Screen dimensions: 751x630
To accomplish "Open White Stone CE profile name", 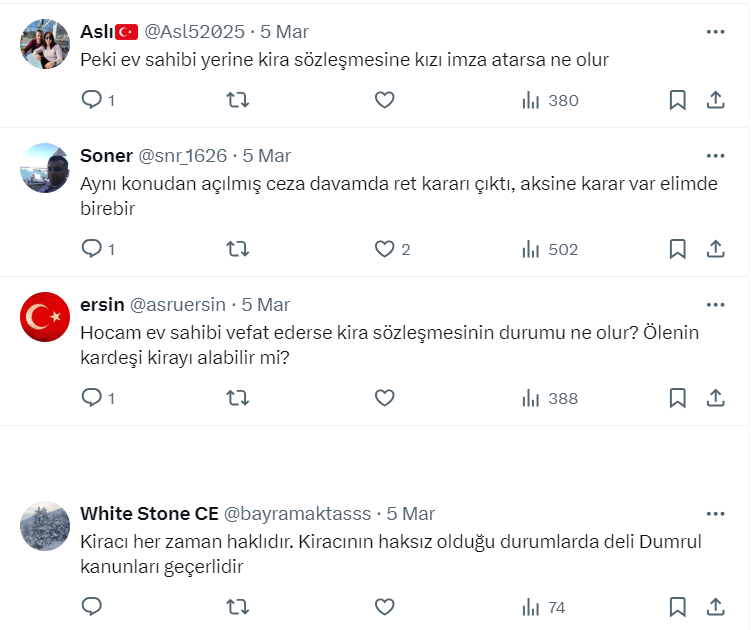I will click(148, 514).
